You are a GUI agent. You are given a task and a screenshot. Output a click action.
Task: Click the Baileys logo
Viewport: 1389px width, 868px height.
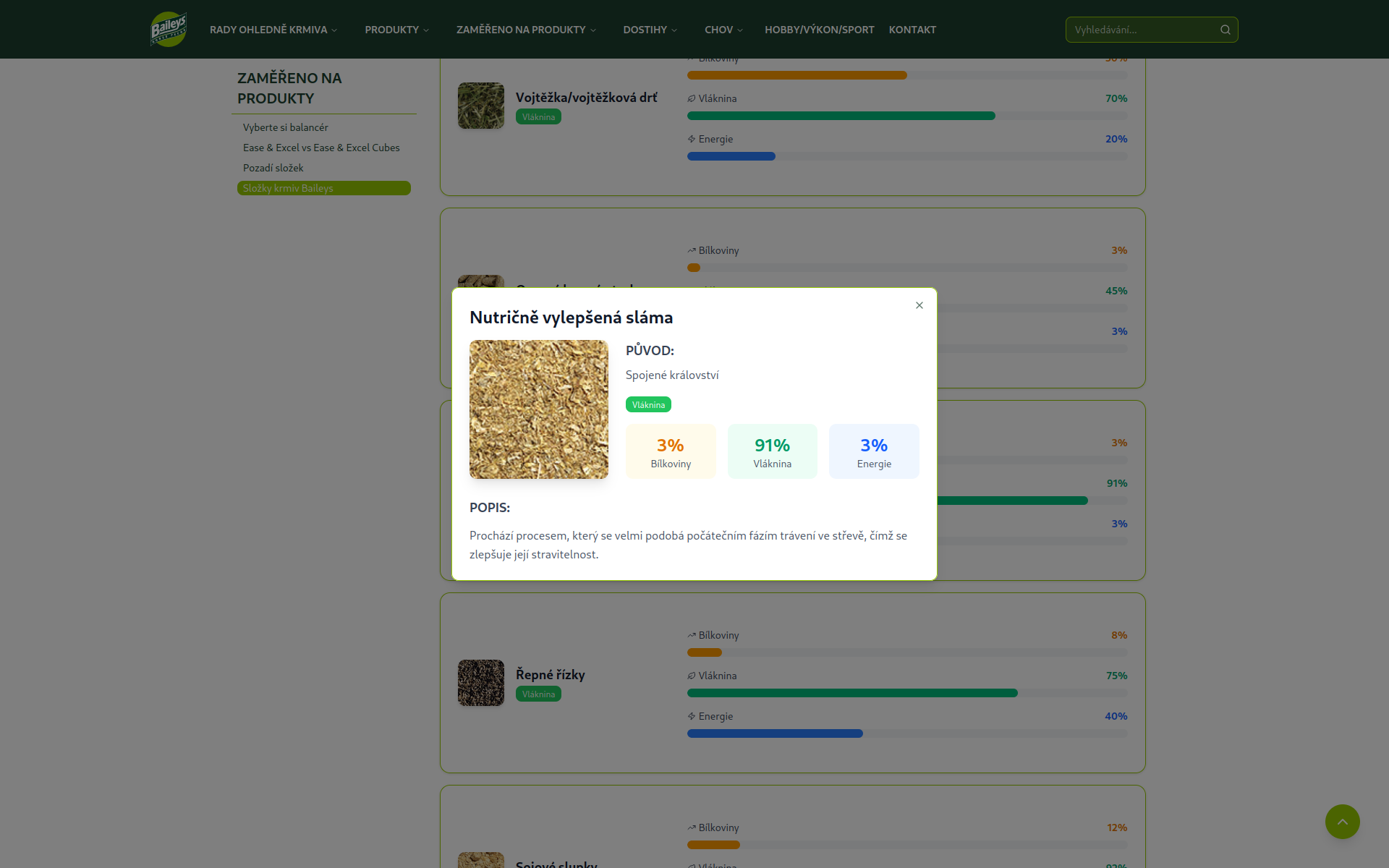[168, 29]
